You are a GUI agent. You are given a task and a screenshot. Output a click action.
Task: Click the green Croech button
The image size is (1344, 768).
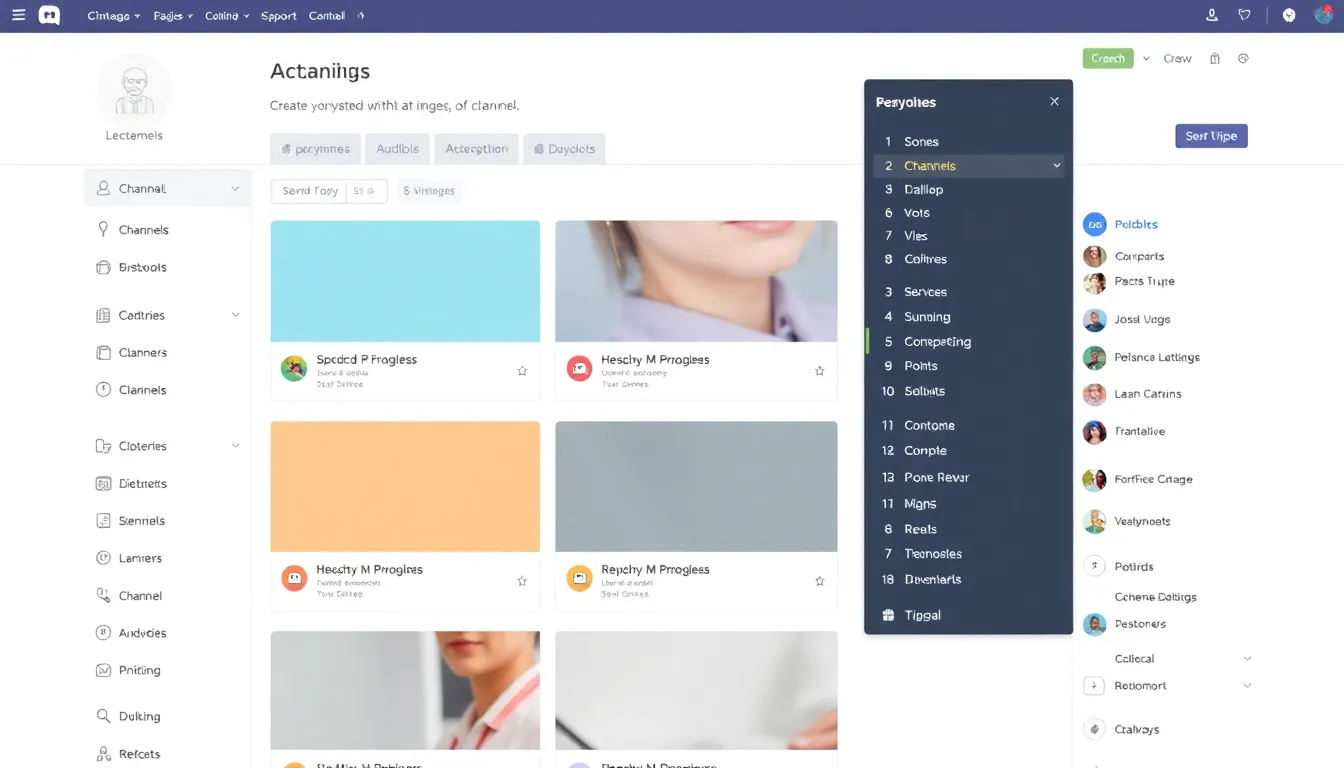point(1107,59)
